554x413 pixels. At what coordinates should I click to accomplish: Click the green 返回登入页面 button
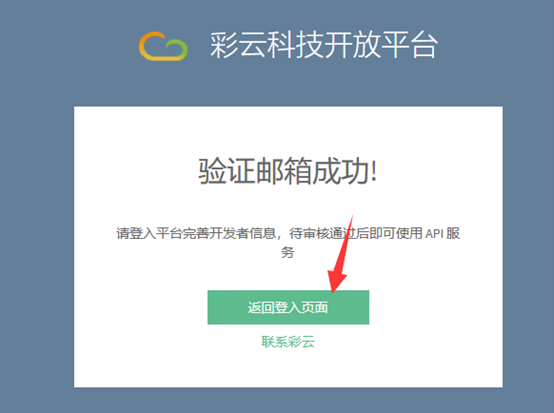click(x=288, y=307)
